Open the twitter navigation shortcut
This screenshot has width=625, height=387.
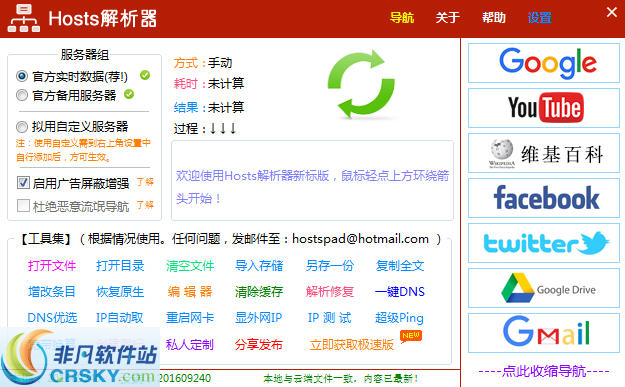(544, 243)
